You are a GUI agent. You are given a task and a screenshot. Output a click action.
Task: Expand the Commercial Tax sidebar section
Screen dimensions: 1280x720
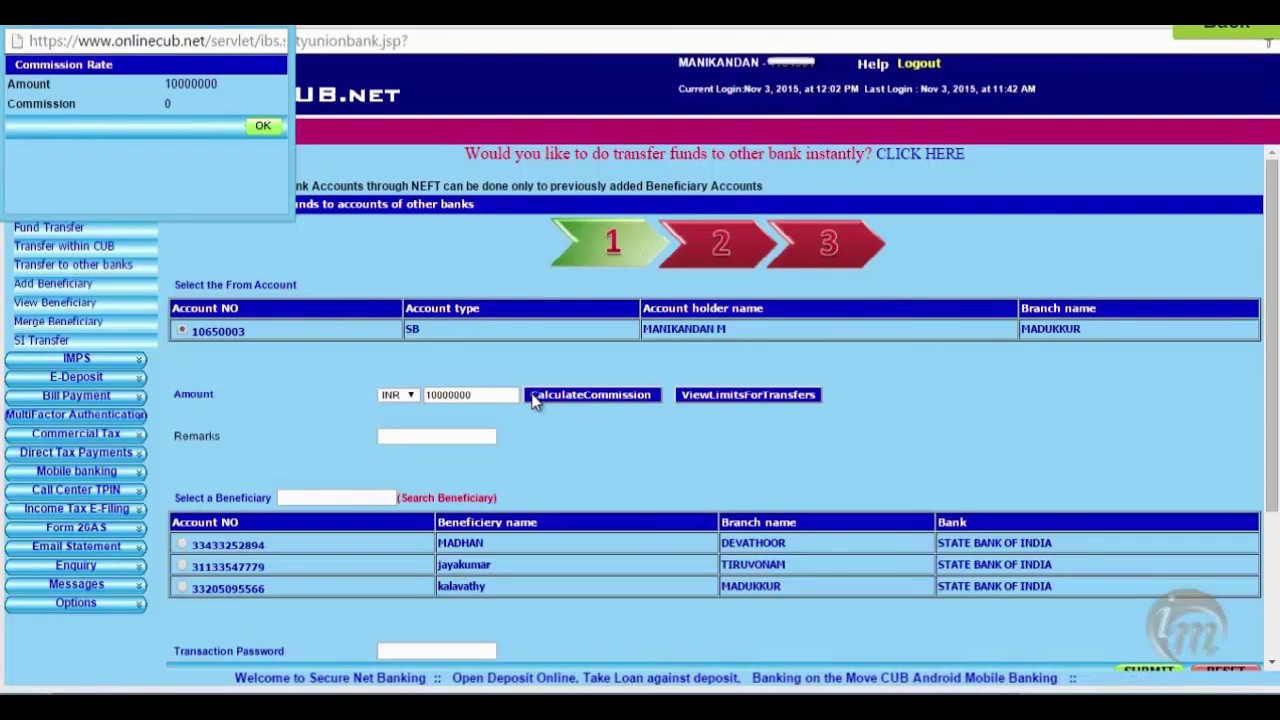[x=76, y=434]
